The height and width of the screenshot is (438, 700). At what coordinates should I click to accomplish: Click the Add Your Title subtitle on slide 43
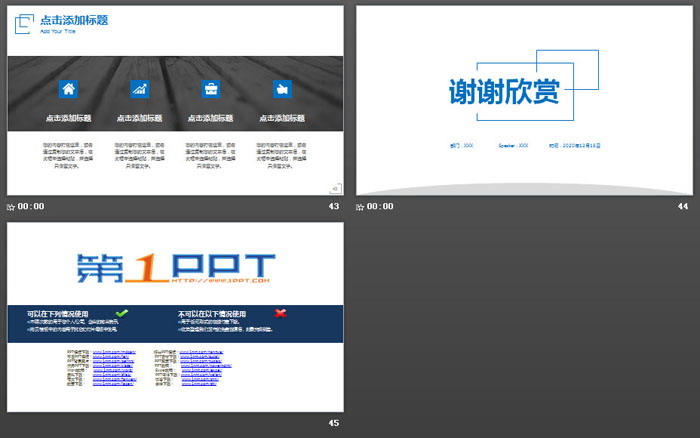click(x=58, y=31)
